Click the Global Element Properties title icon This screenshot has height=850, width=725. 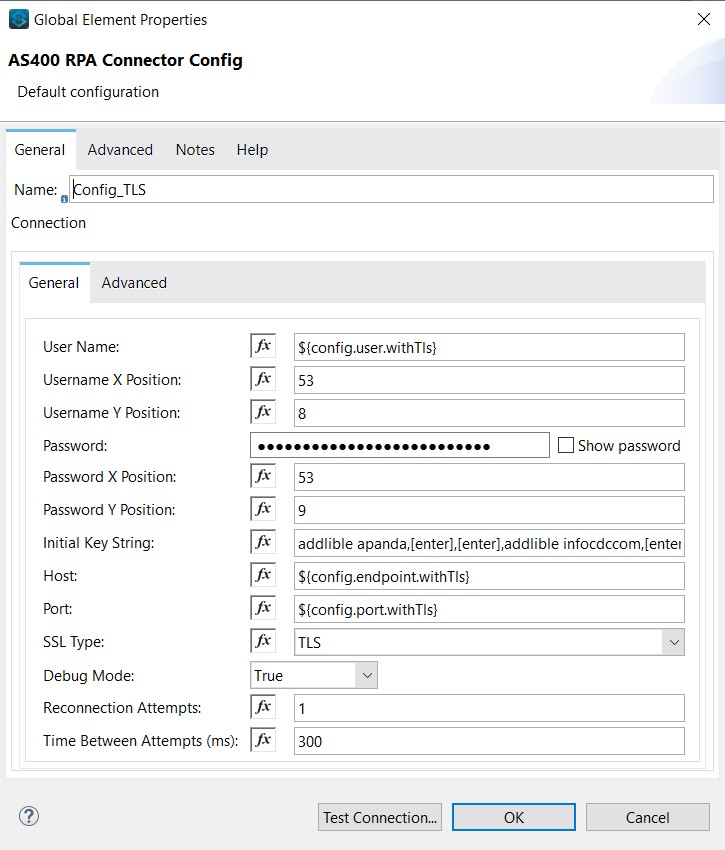(18, 20)
